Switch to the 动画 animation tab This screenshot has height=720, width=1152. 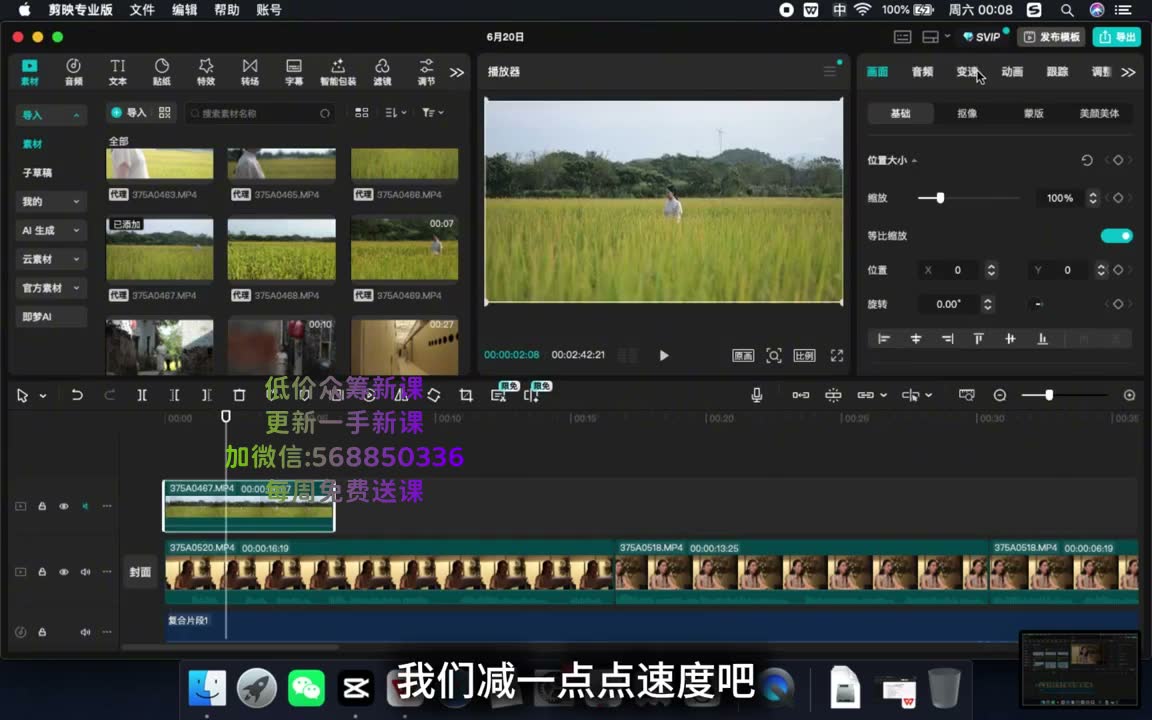pos(1012,71)
